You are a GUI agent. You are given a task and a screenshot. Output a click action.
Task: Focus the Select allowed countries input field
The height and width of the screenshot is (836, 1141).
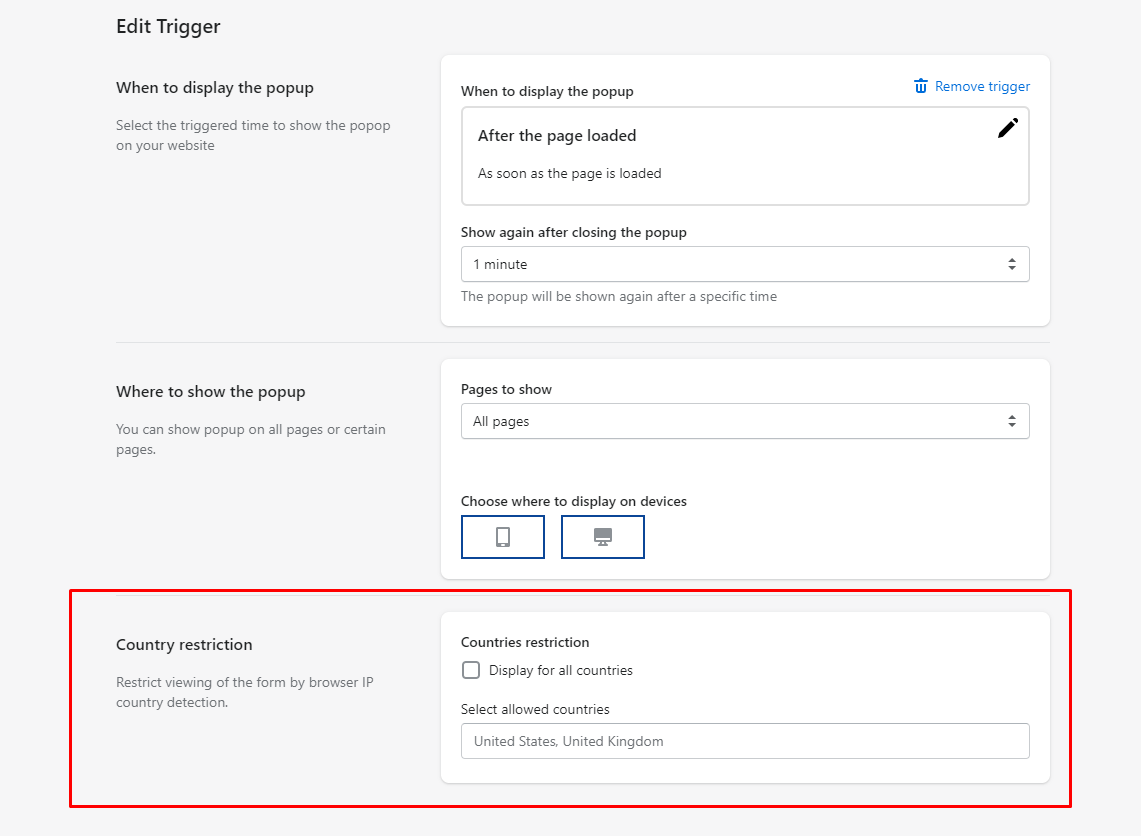click(744, 741)
